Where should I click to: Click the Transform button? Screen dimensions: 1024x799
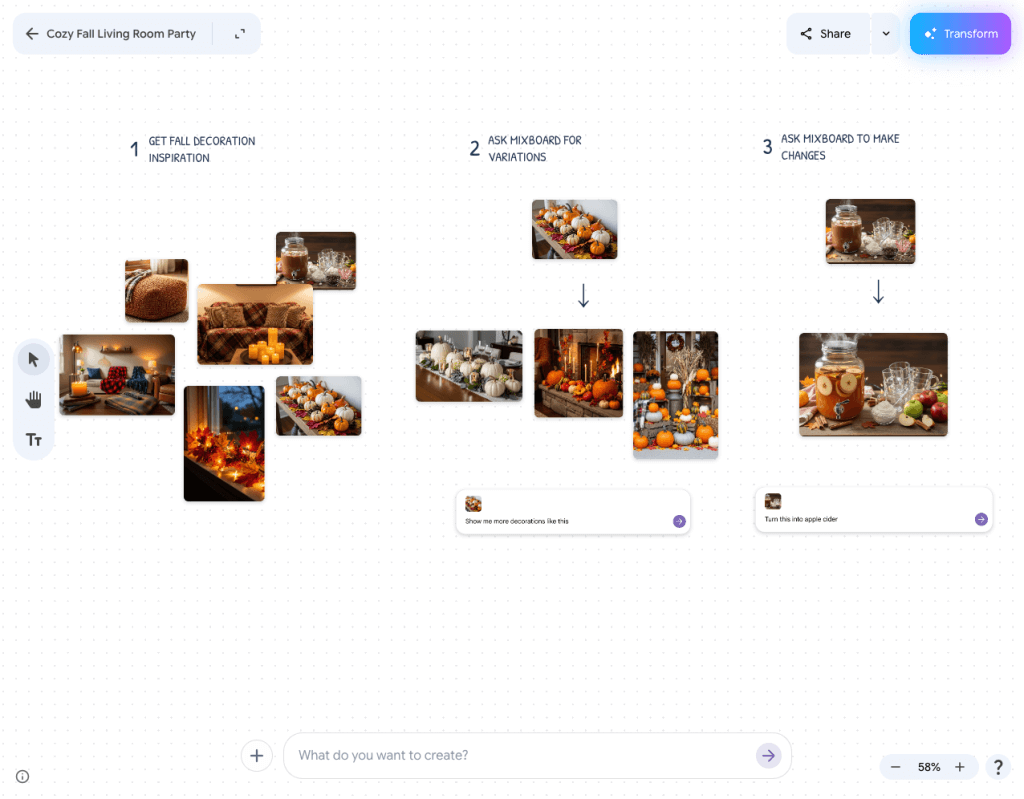[960, 33]
